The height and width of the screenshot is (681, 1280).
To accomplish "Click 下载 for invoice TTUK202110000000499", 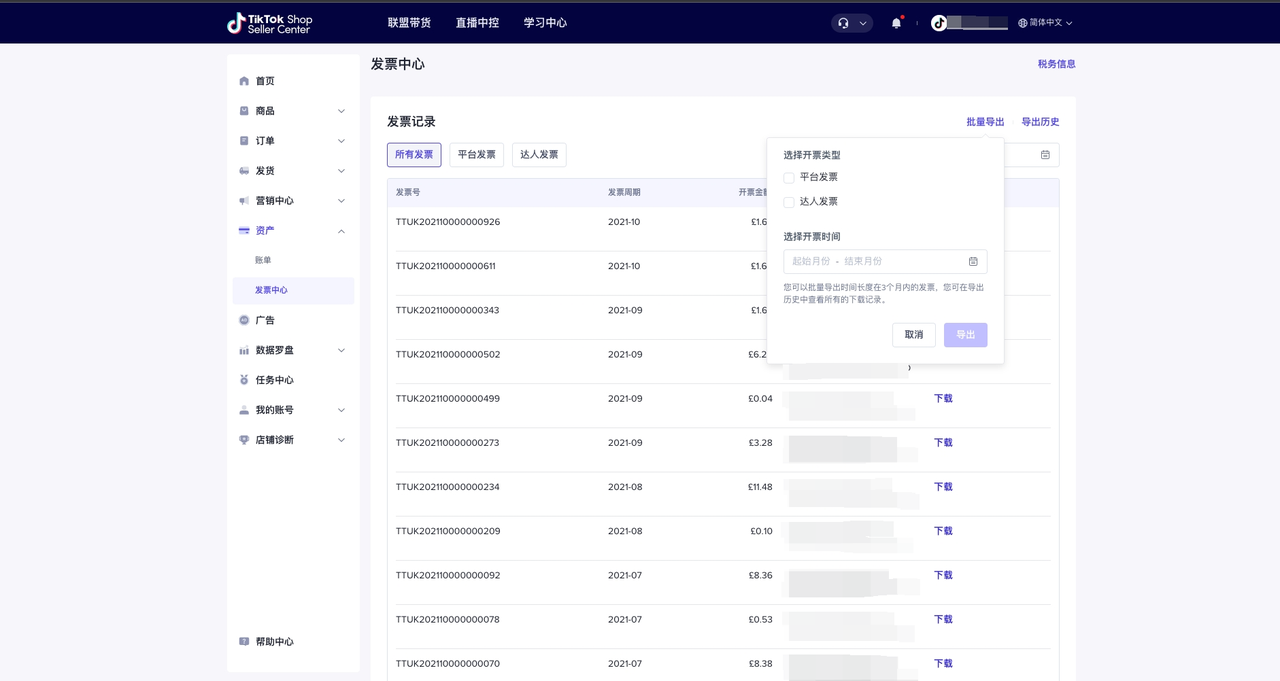I will tap(943, 398).
